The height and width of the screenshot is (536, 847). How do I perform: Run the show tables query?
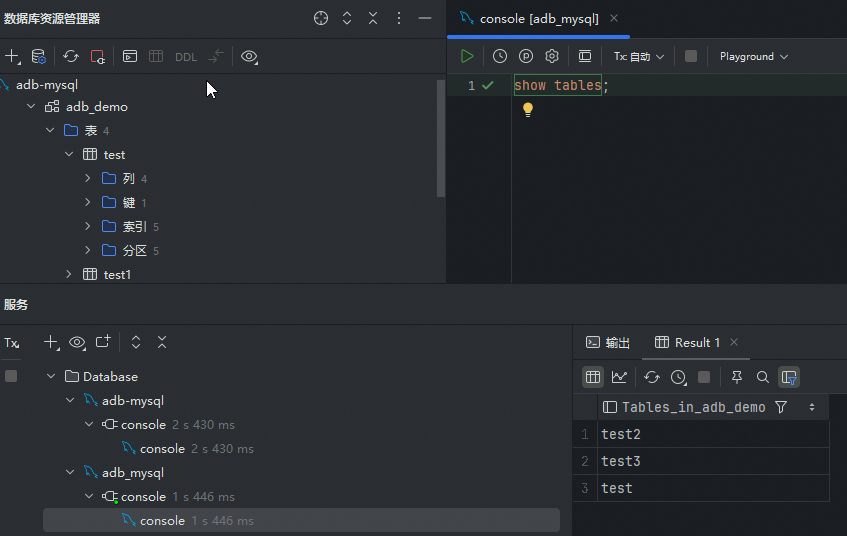pos(467,56)
